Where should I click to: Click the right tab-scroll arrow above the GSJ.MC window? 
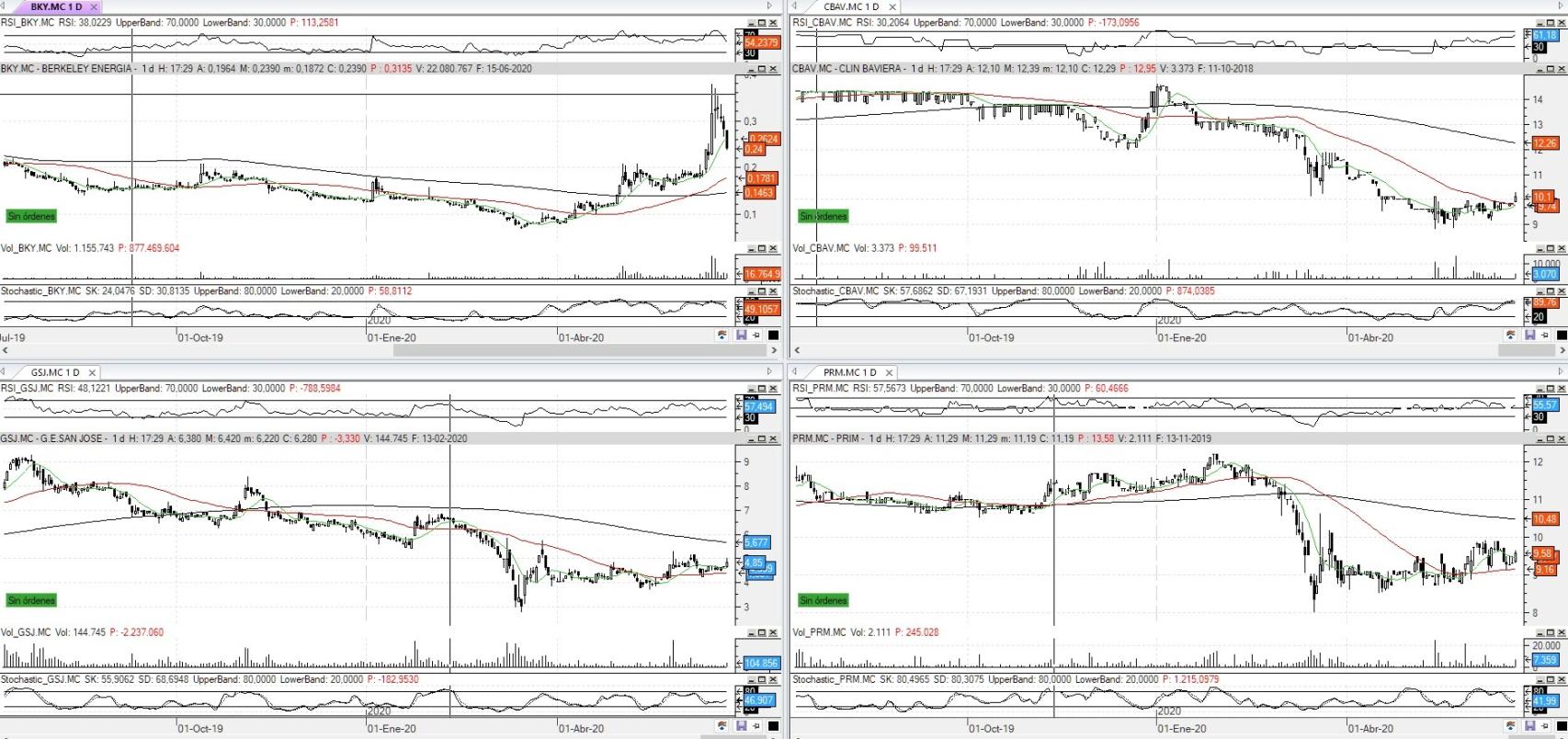(770, 371)
